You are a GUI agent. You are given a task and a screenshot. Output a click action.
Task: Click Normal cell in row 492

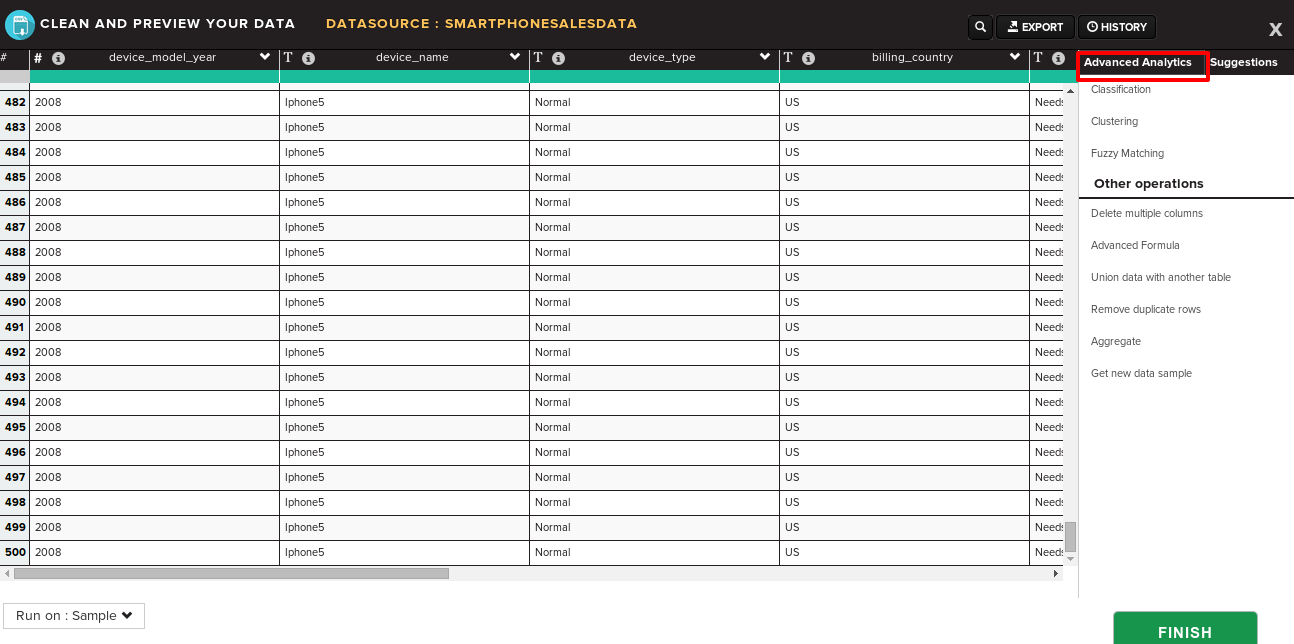655,352
